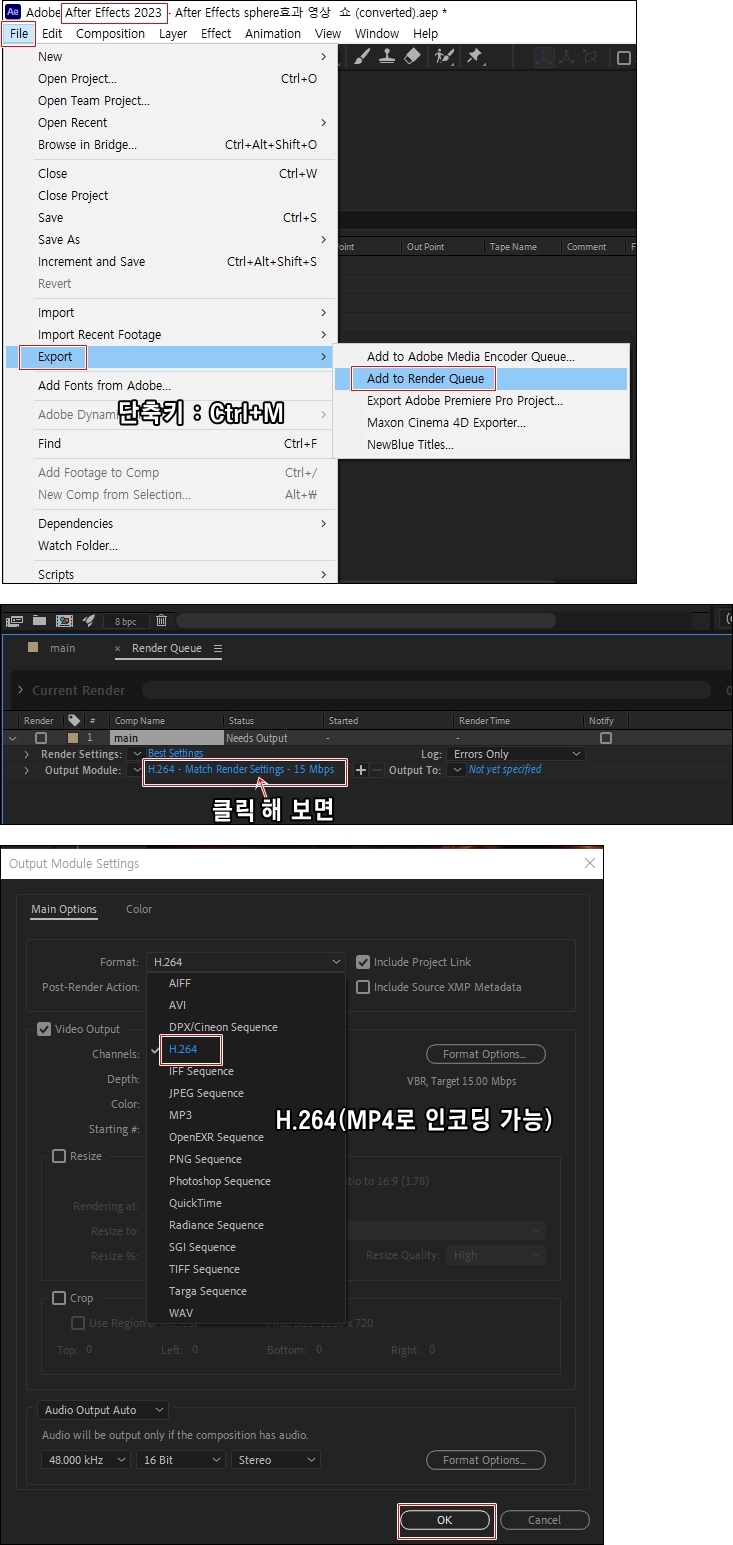Select the Eraser tool
Screen dimensions: 733x1545
(412, 57)
